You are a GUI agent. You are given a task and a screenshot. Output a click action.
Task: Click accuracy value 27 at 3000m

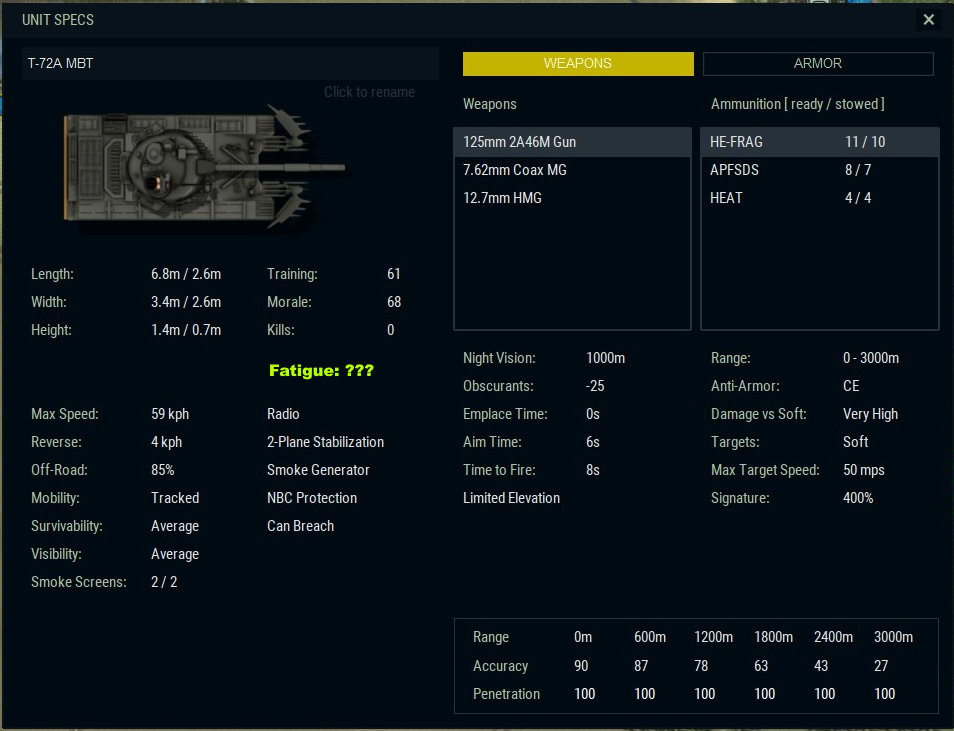(x=881, y=666)
